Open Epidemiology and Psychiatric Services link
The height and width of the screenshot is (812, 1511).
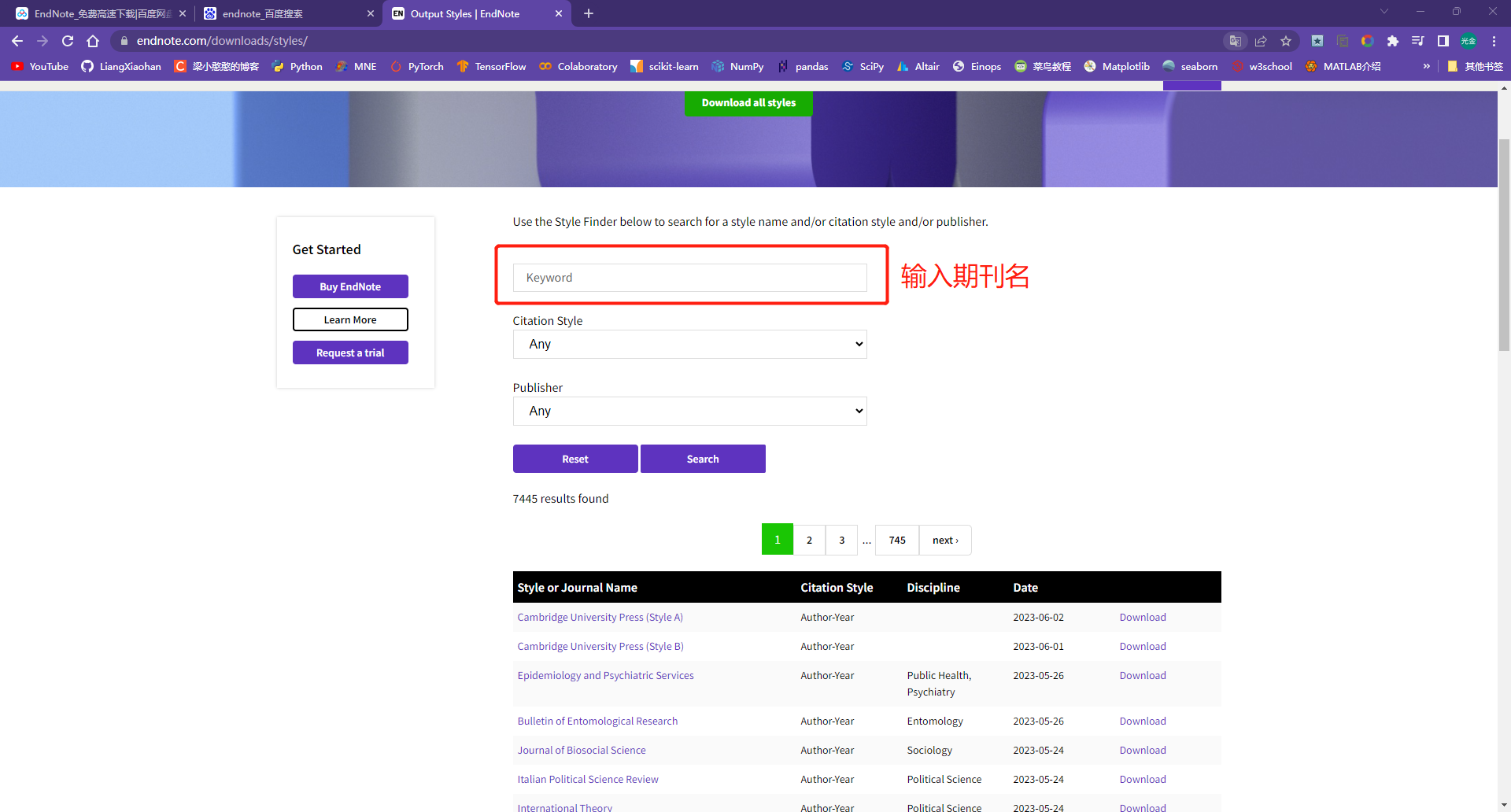[605, 675]
